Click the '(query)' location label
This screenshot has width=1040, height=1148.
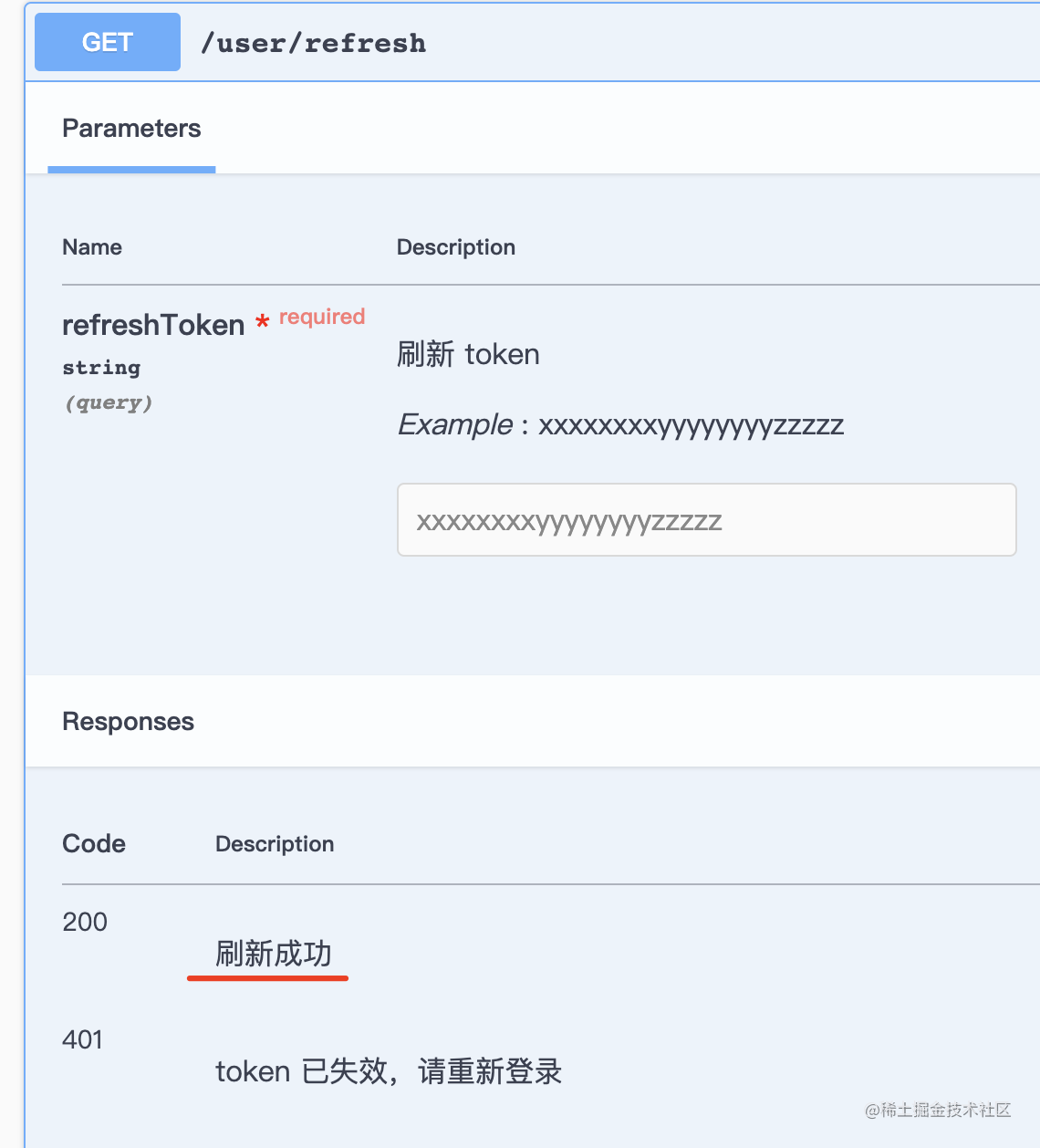point(108,402)
